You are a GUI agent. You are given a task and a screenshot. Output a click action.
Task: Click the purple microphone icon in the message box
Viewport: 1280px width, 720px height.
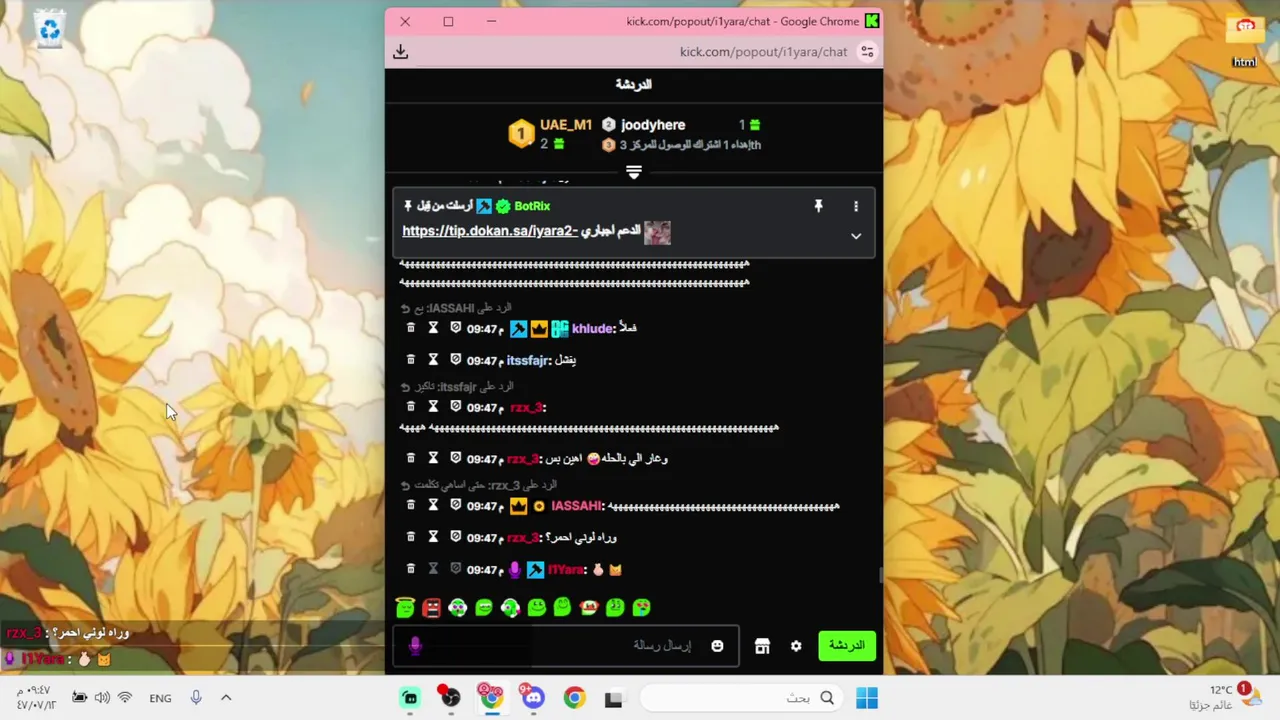point(416,646)
